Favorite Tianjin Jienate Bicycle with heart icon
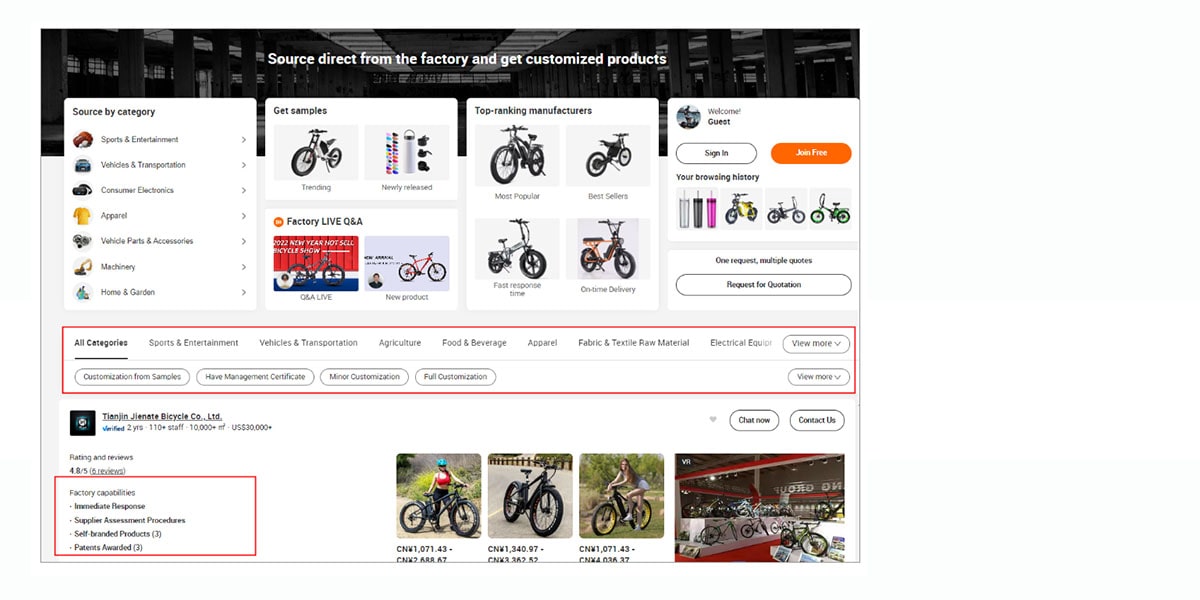 pos(713,420)
